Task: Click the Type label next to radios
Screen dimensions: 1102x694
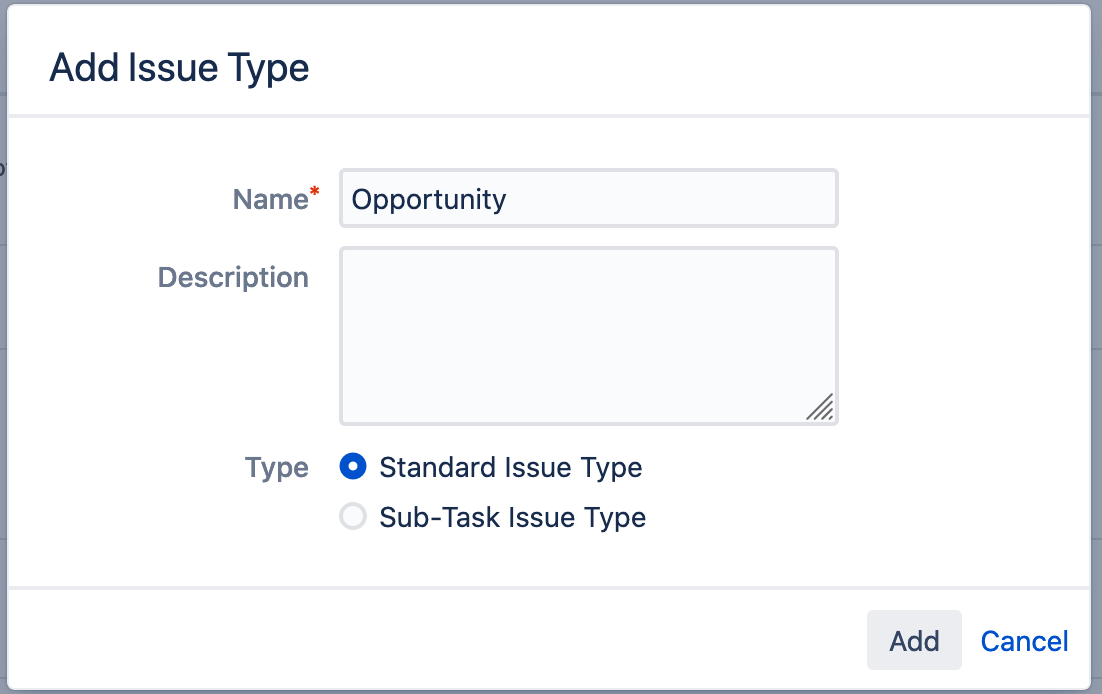Action: click(276, 467)
